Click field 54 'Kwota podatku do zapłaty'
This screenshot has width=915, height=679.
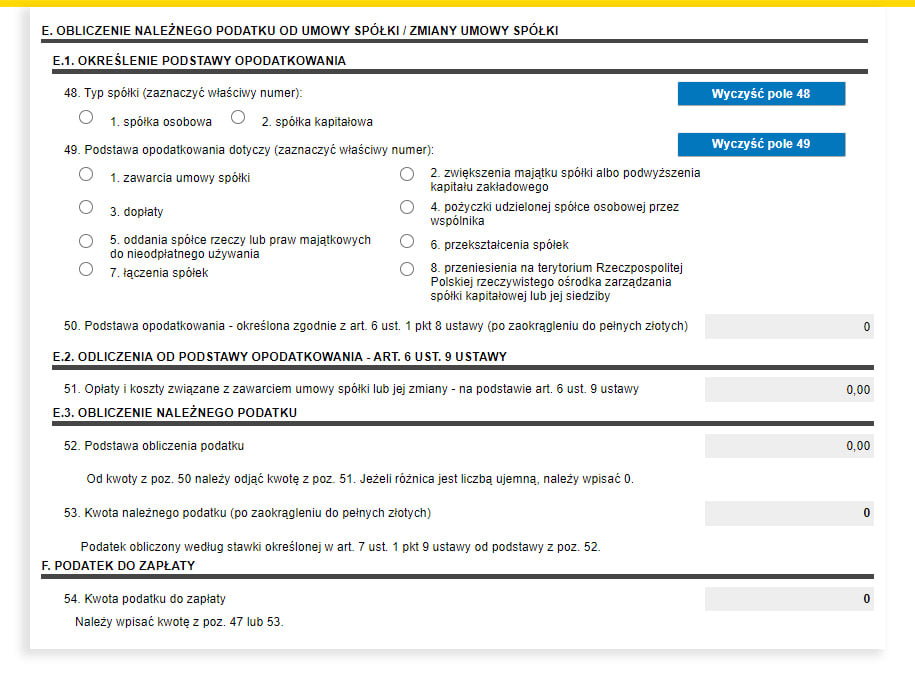(788, 599)
